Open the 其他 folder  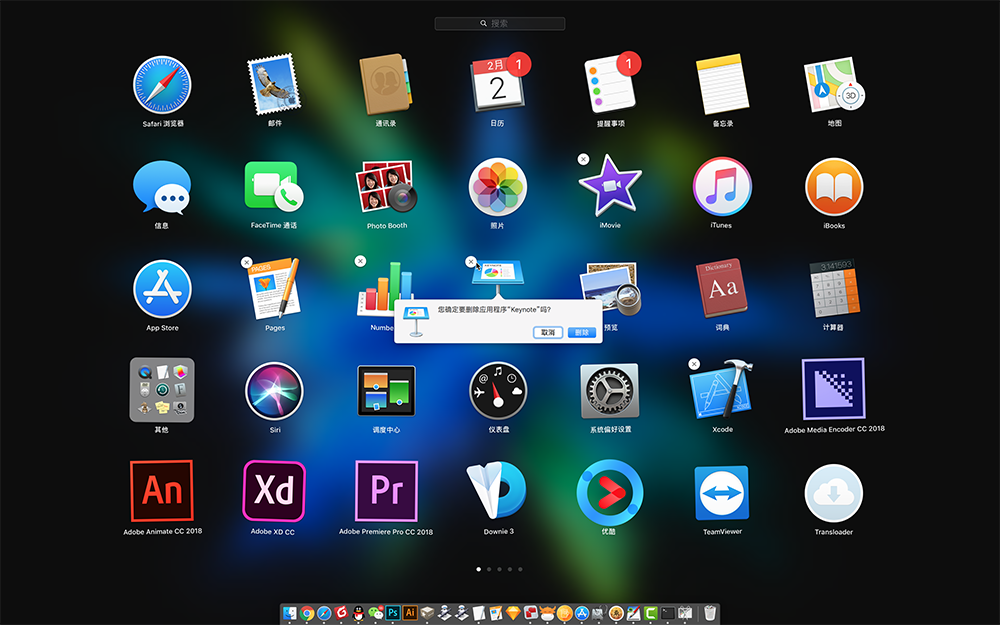162,390
